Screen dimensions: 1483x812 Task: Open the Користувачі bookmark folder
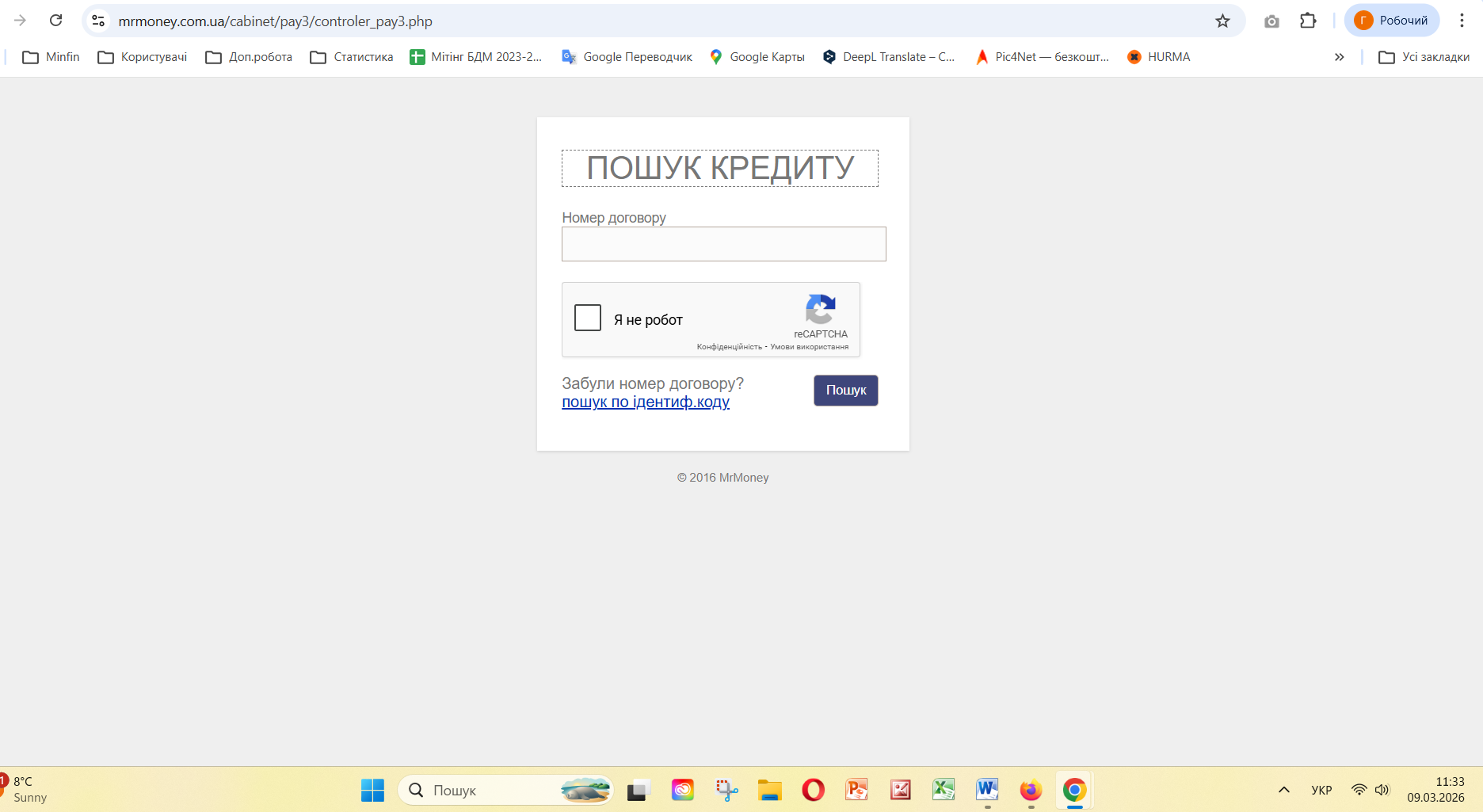click(x=143, y=57)
